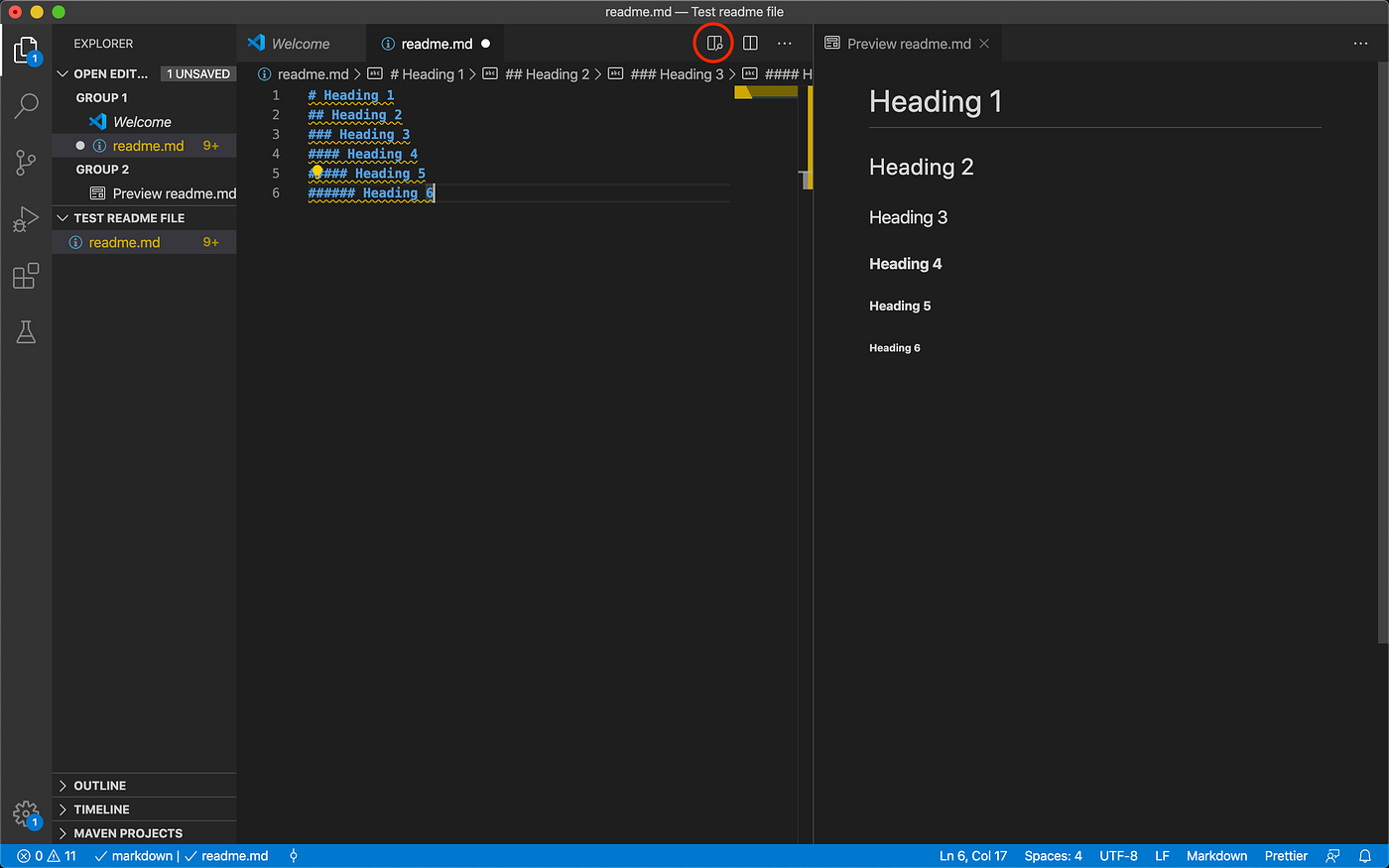This screenshot has height=868, width=1389.
Task: Split the editor using the split icon
Action: (750, 43)
